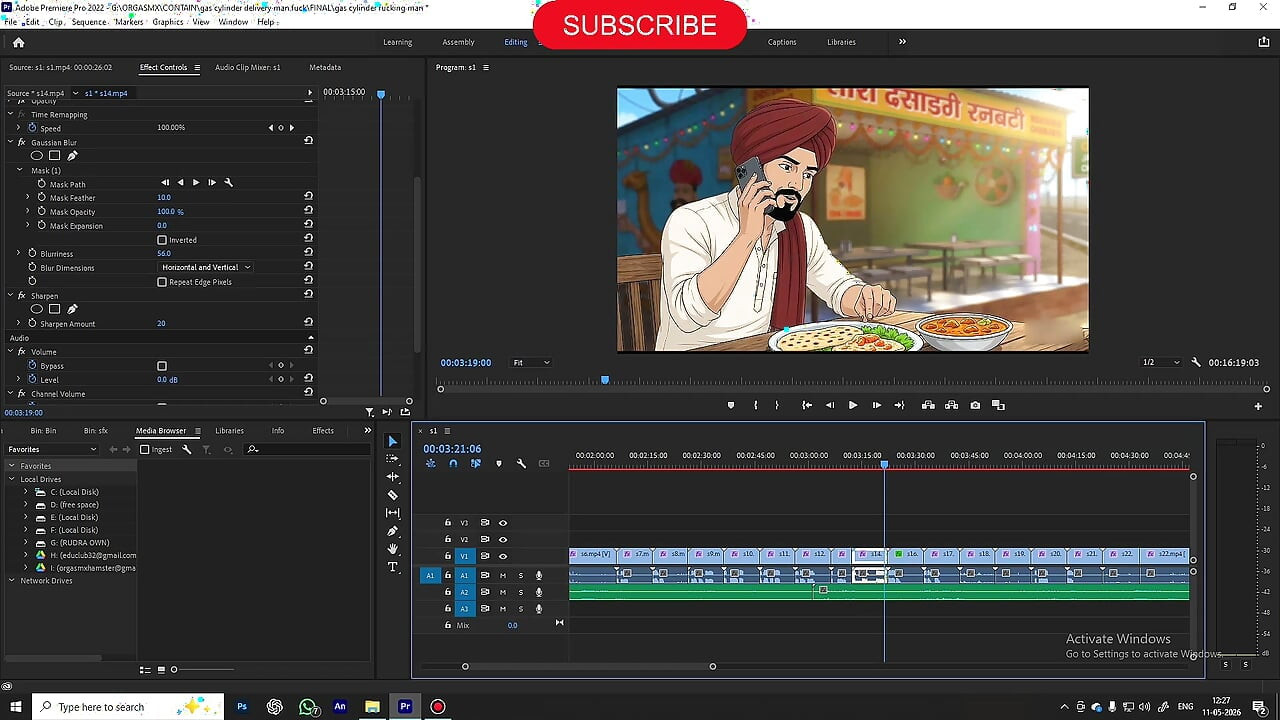
Task: Select the Pen tool in timeline toolbar
Action: 392,531
